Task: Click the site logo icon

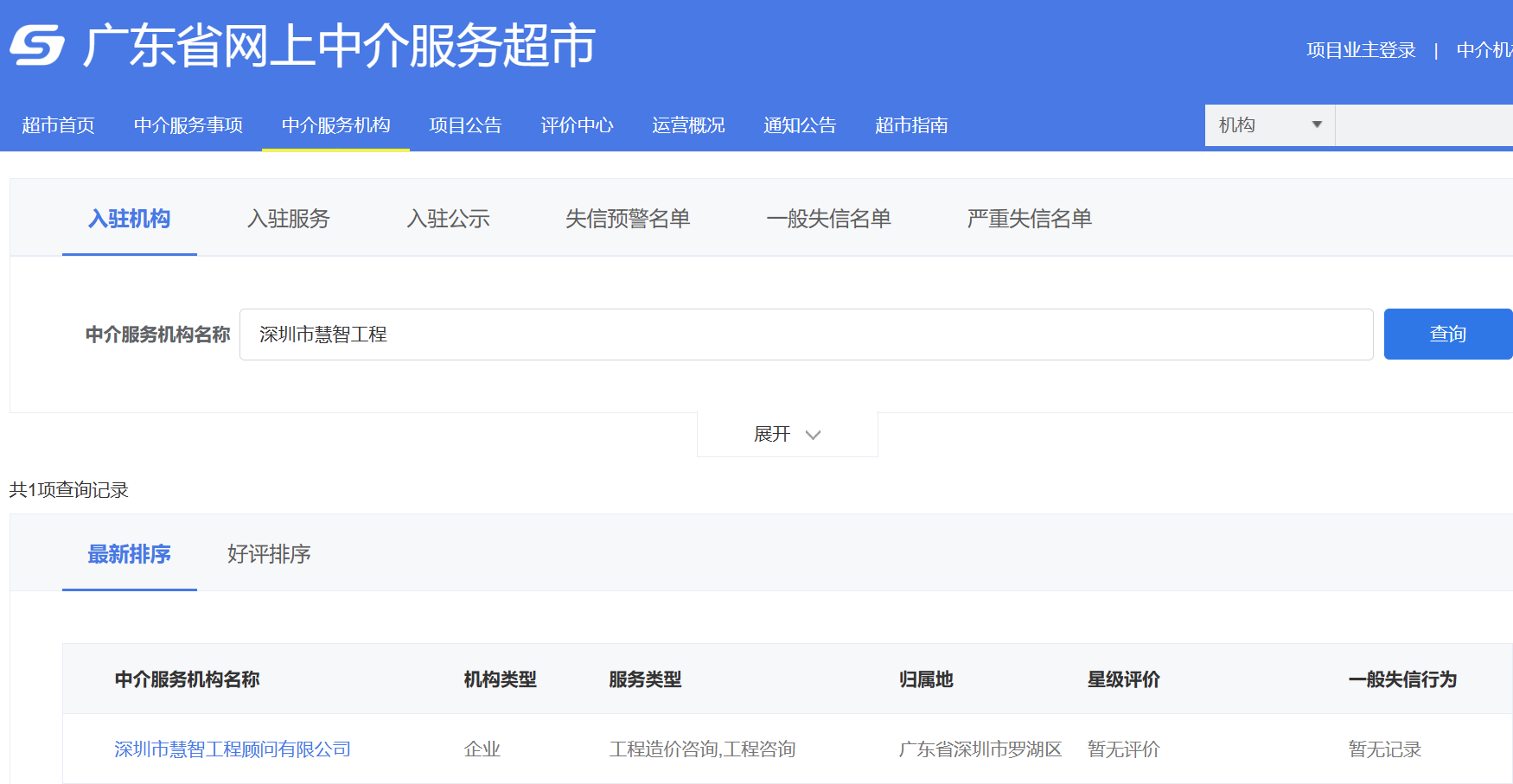Action: coord(37,45)
